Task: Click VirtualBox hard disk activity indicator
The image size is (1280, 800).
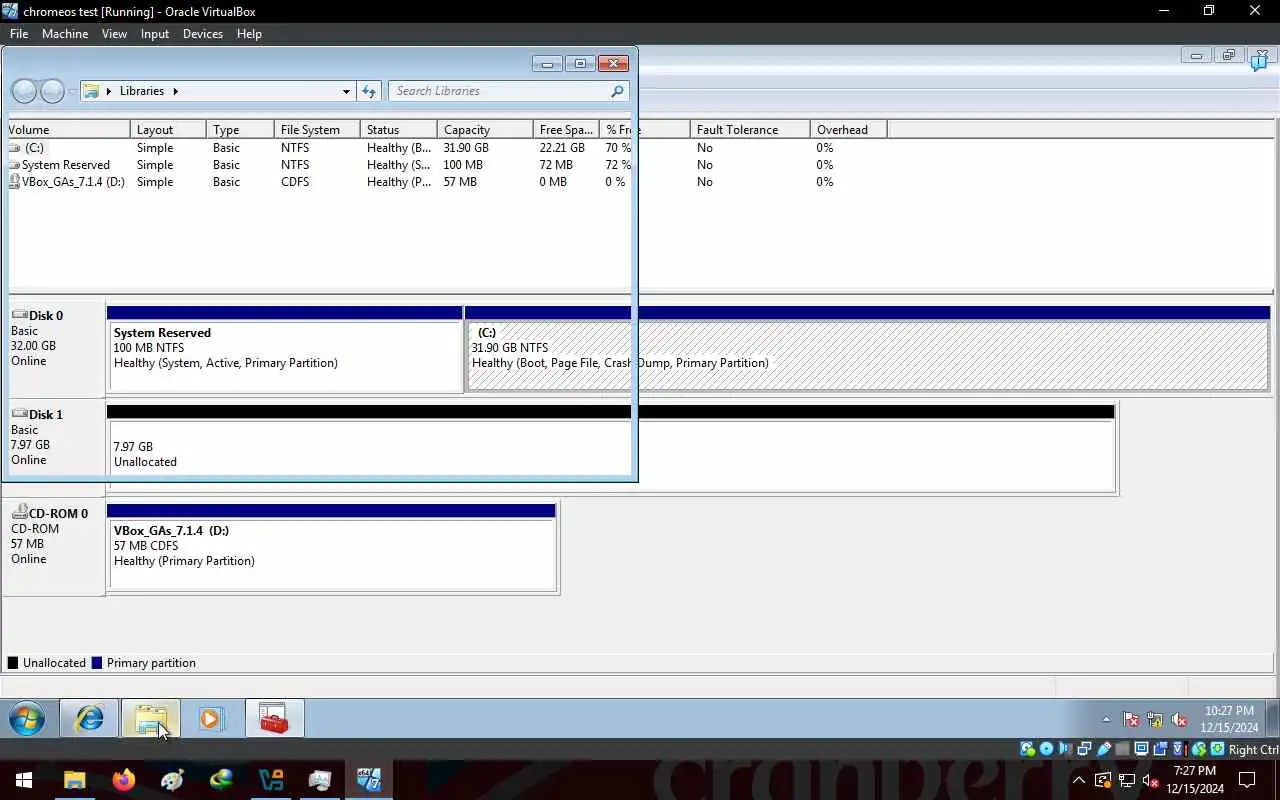Action: pos(1027,749)
